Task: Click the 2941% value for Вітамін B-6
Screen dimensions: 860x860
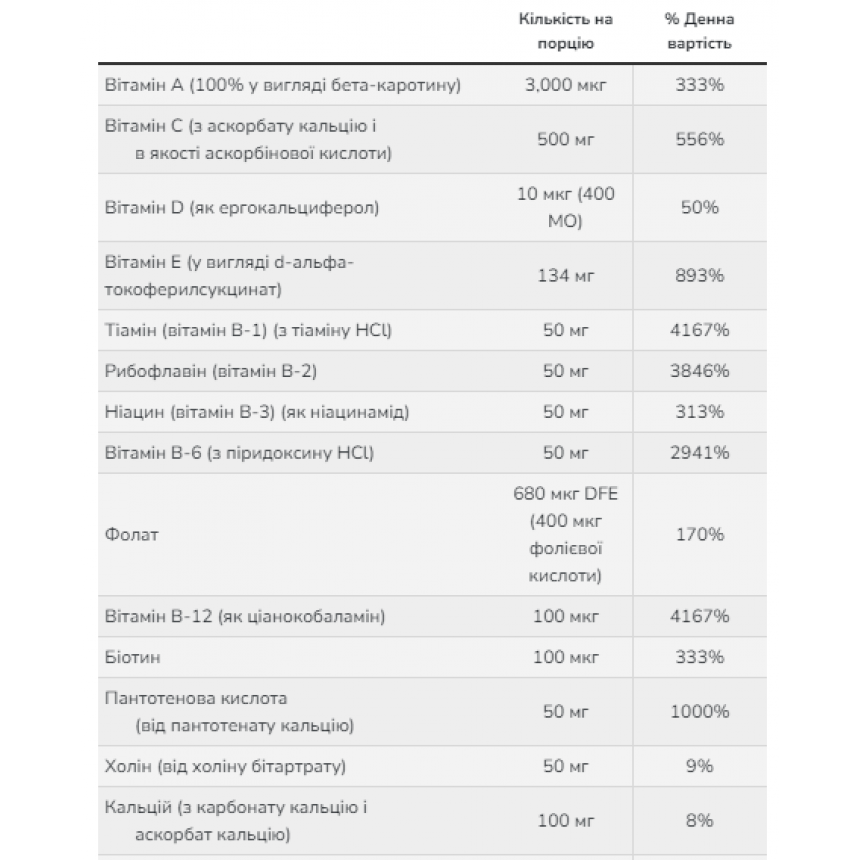Action: (x=699, y=453)
